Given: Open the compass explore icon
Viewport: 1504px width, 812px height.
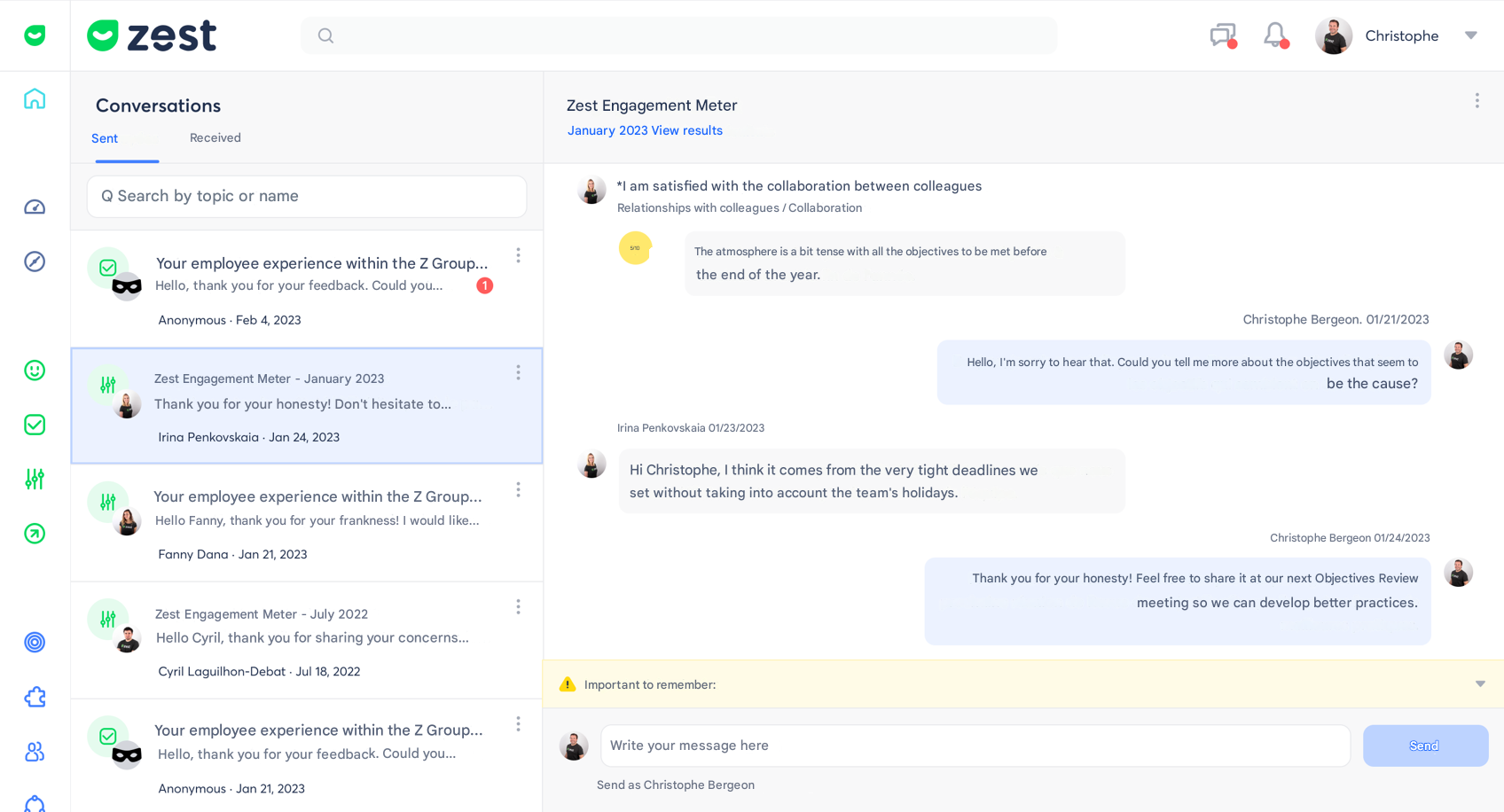Looking at the screenshot, I should coord(35,262).
